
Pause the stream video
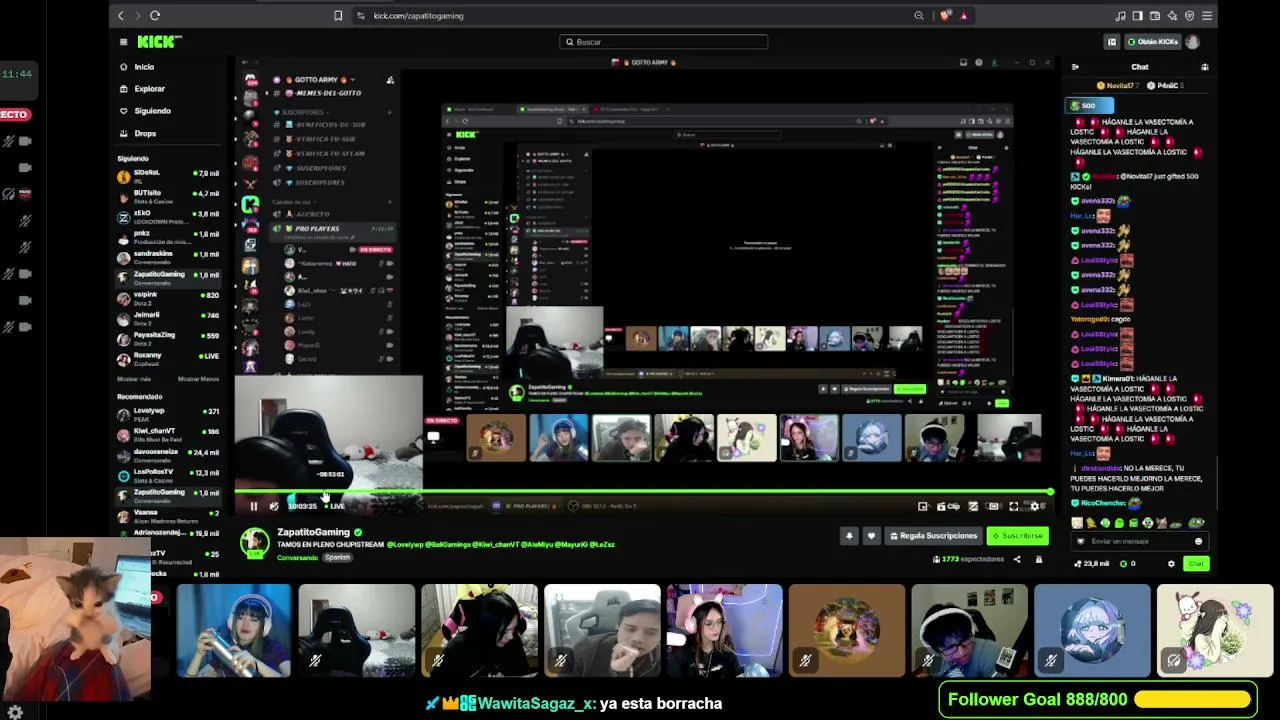coord(253,506)
